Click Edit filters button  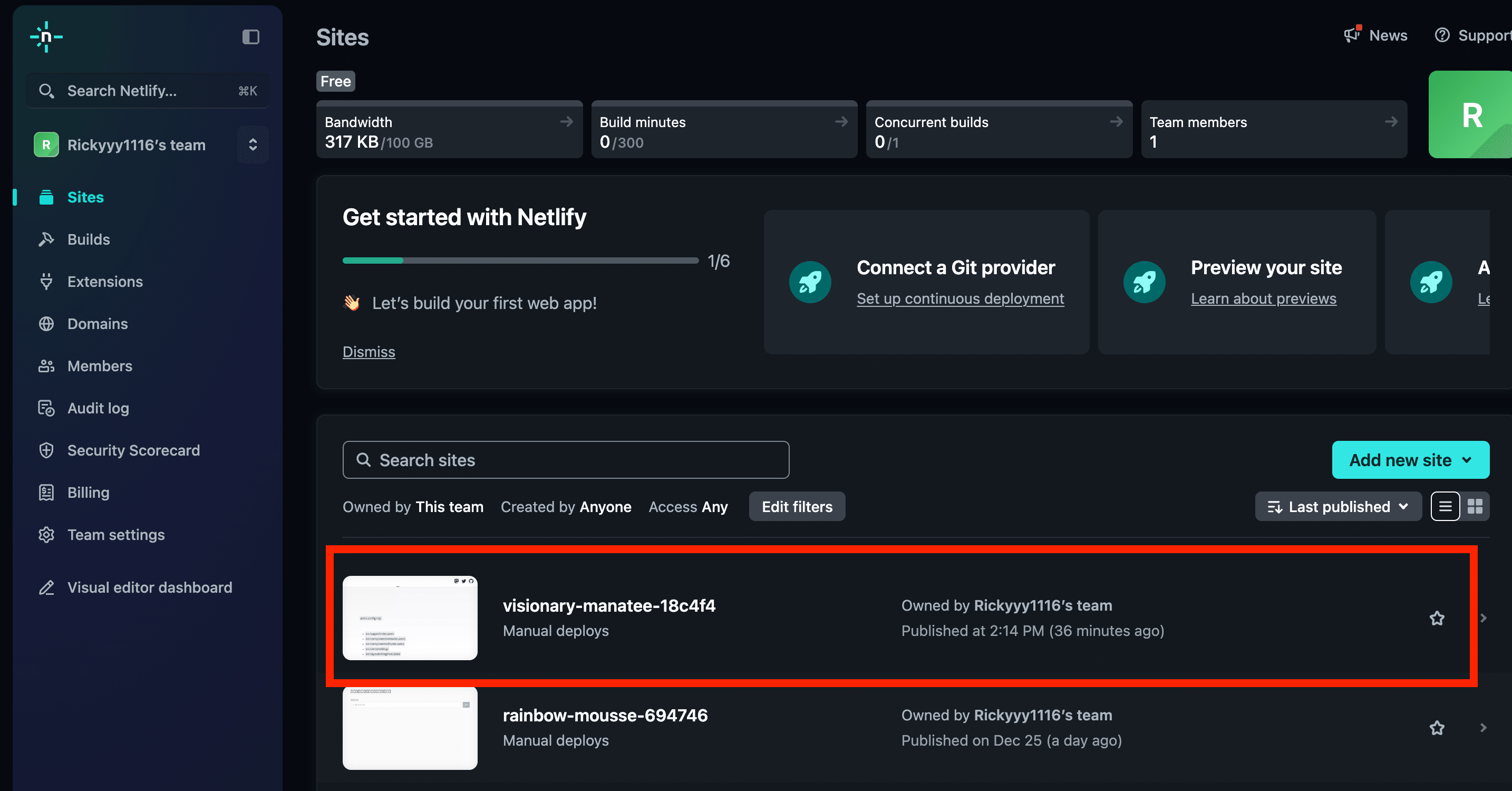(797, 506)
